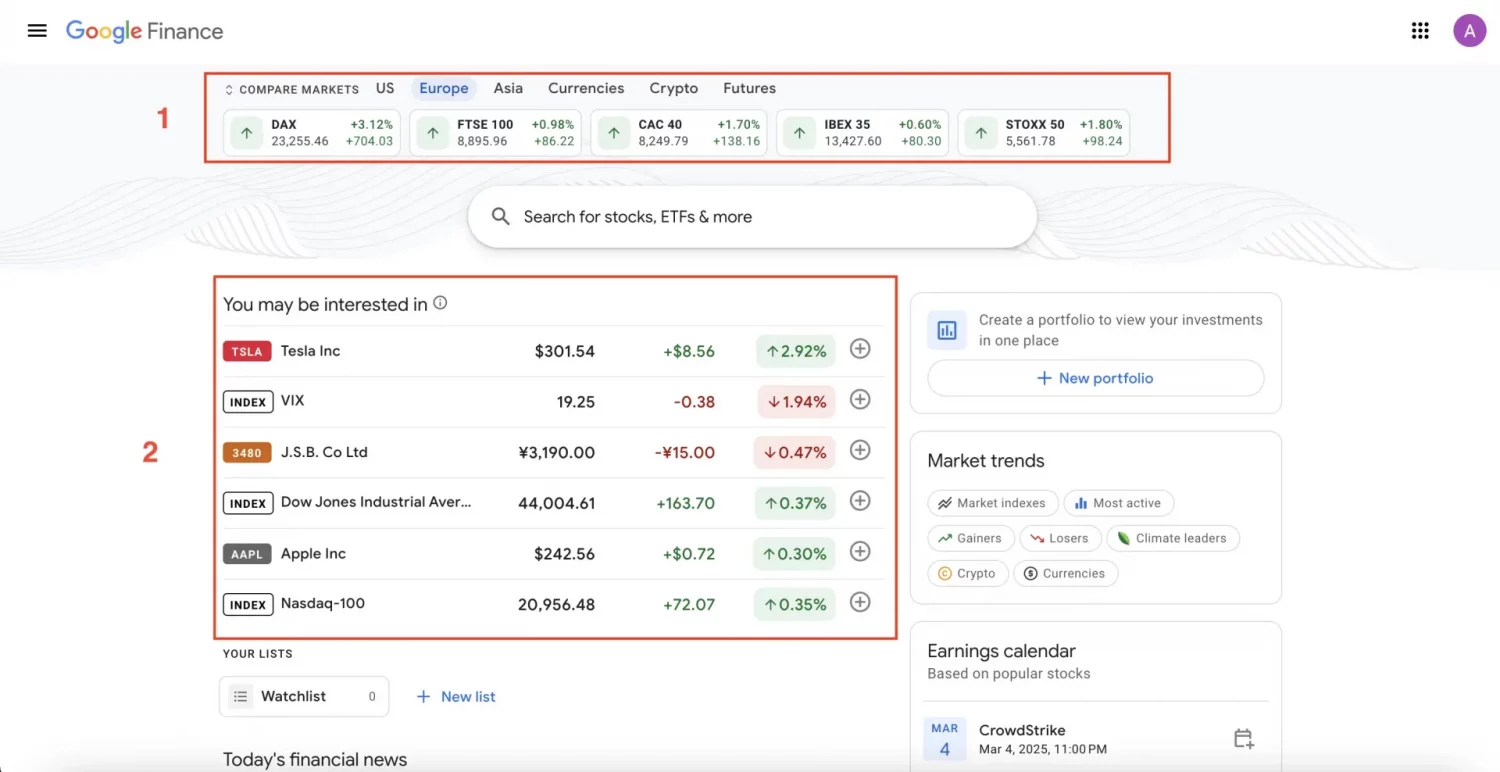Open the Nasdaq-100 index name
Image resolution: width=1500 pixels, height=772 pixels.
pos(323,603)
